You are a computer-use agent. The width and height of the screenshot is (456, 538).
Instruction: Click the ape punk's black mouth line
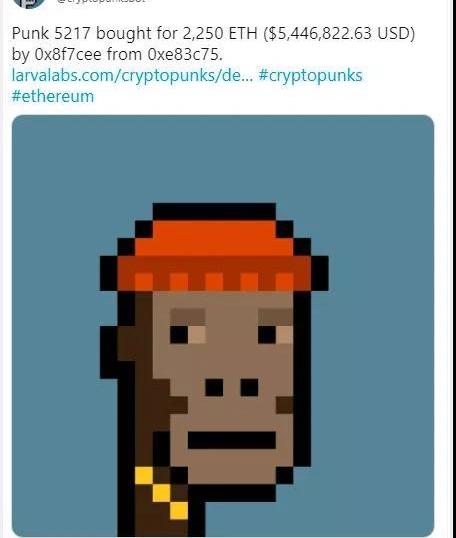pos(232,440)
